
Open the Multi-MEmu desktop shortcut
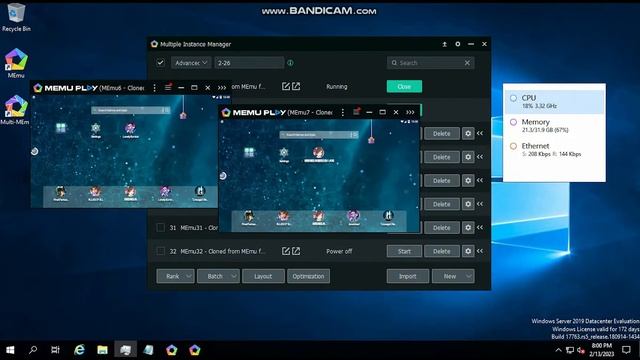pyautogui.click(x=16, y=110)
